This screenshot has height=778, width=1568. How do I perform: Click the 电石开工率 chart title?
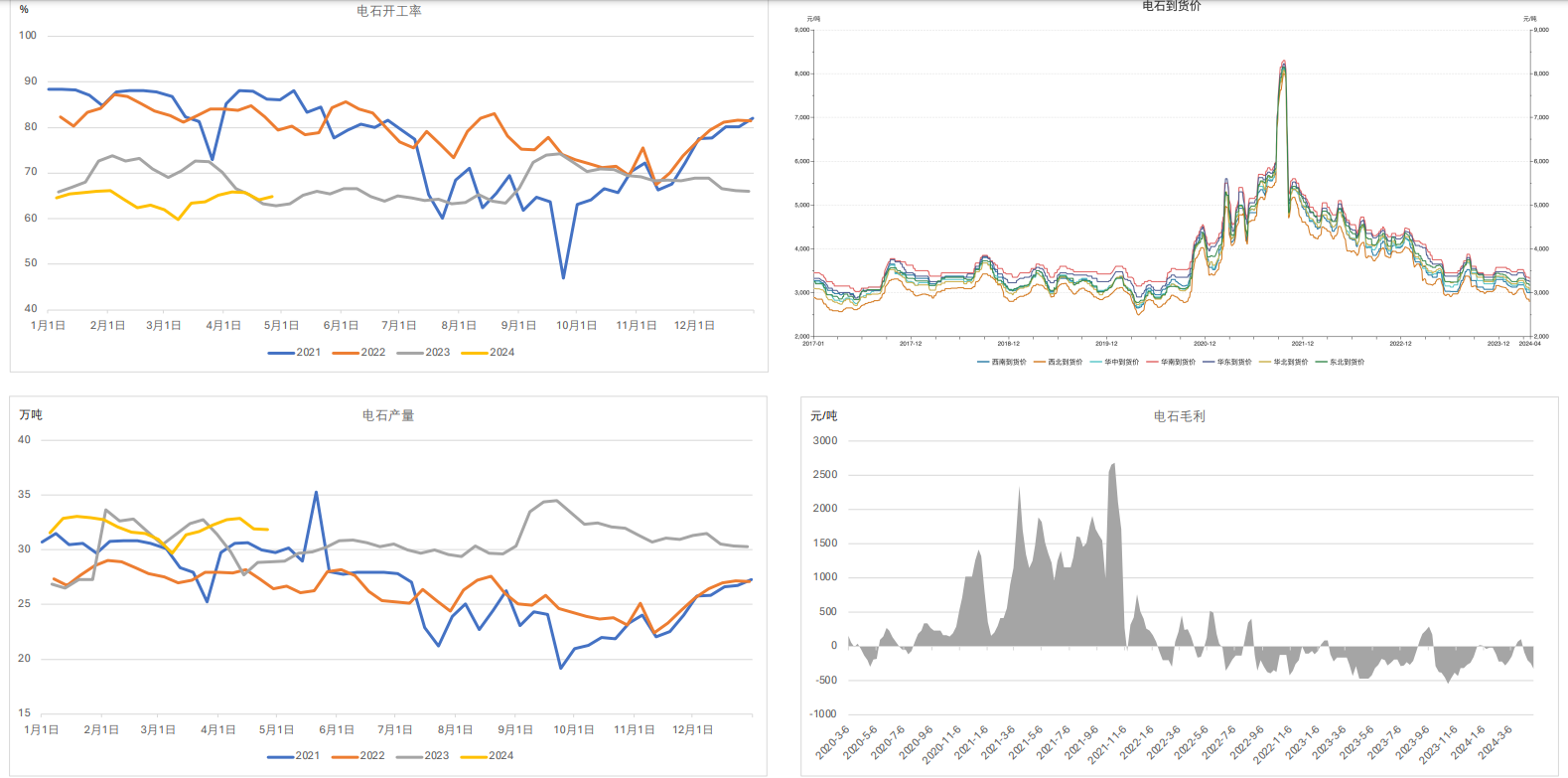389,11
